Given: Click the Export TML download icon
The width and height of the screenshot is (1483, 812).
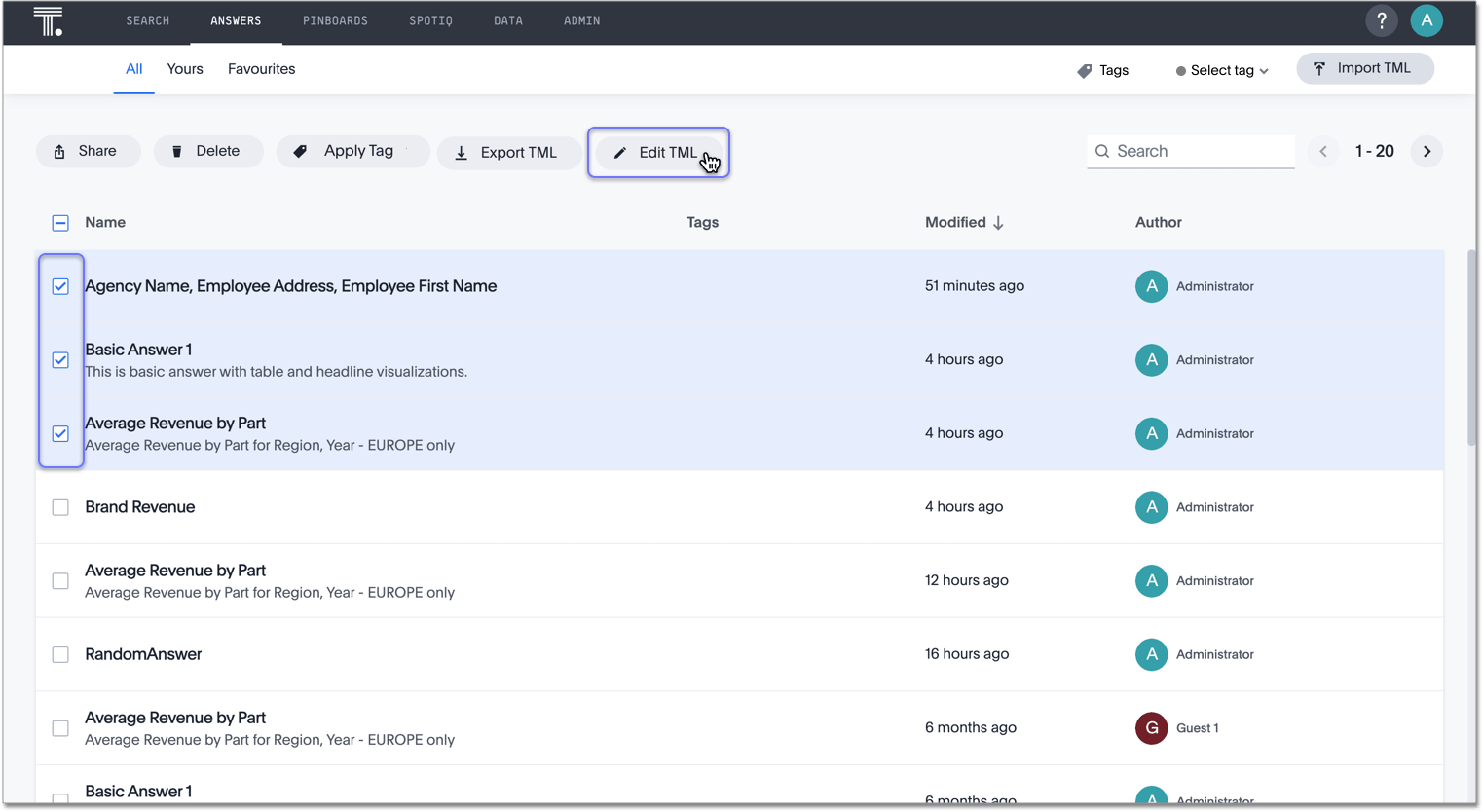Looking at the screenshot, I should click(461, 153).
